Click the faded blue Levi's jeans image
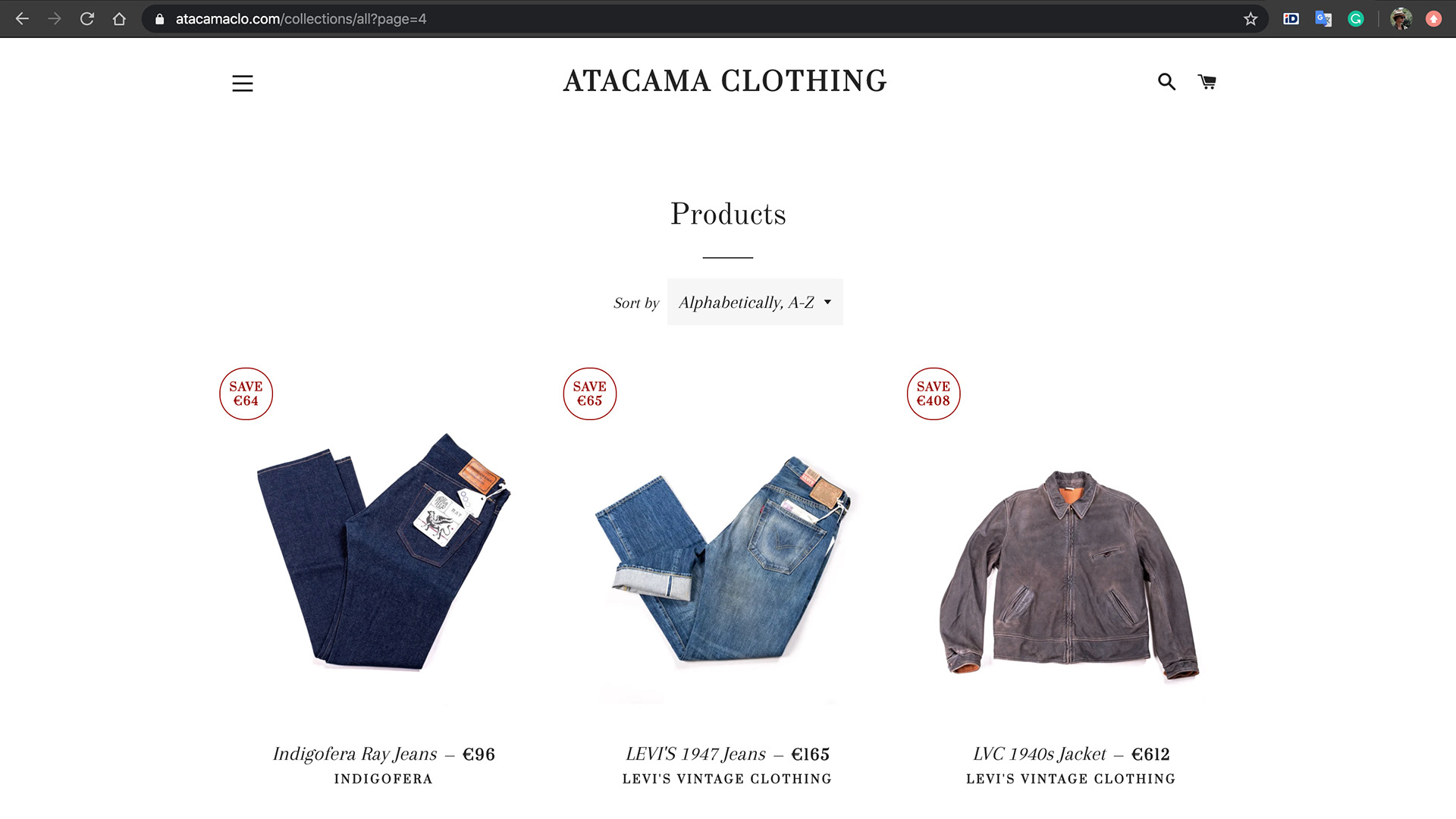The image size is (1456, 819). point(726,559)
